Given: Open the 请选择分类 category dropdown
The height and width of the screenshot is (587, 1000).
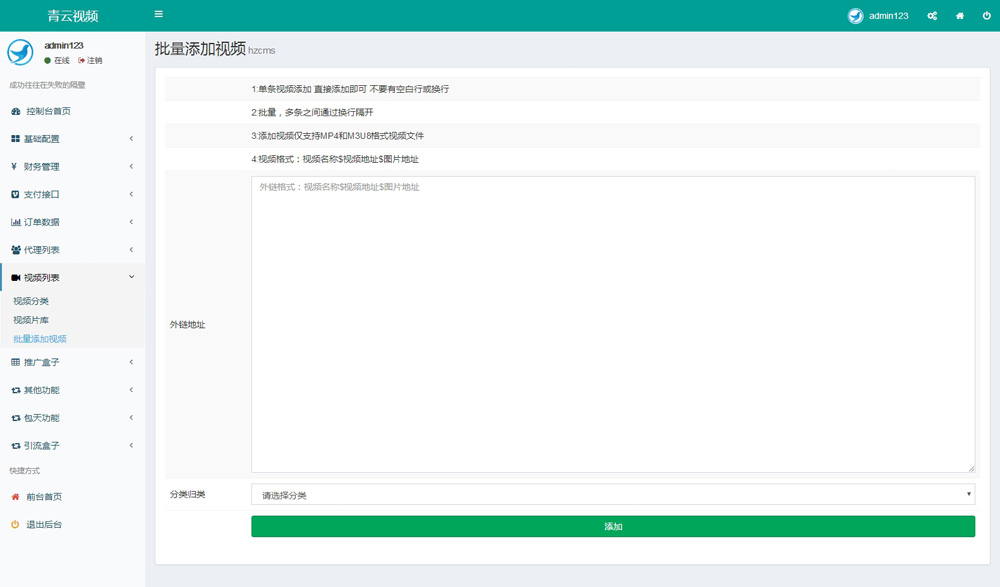Looking at the screenshot, I should [612, 494].
